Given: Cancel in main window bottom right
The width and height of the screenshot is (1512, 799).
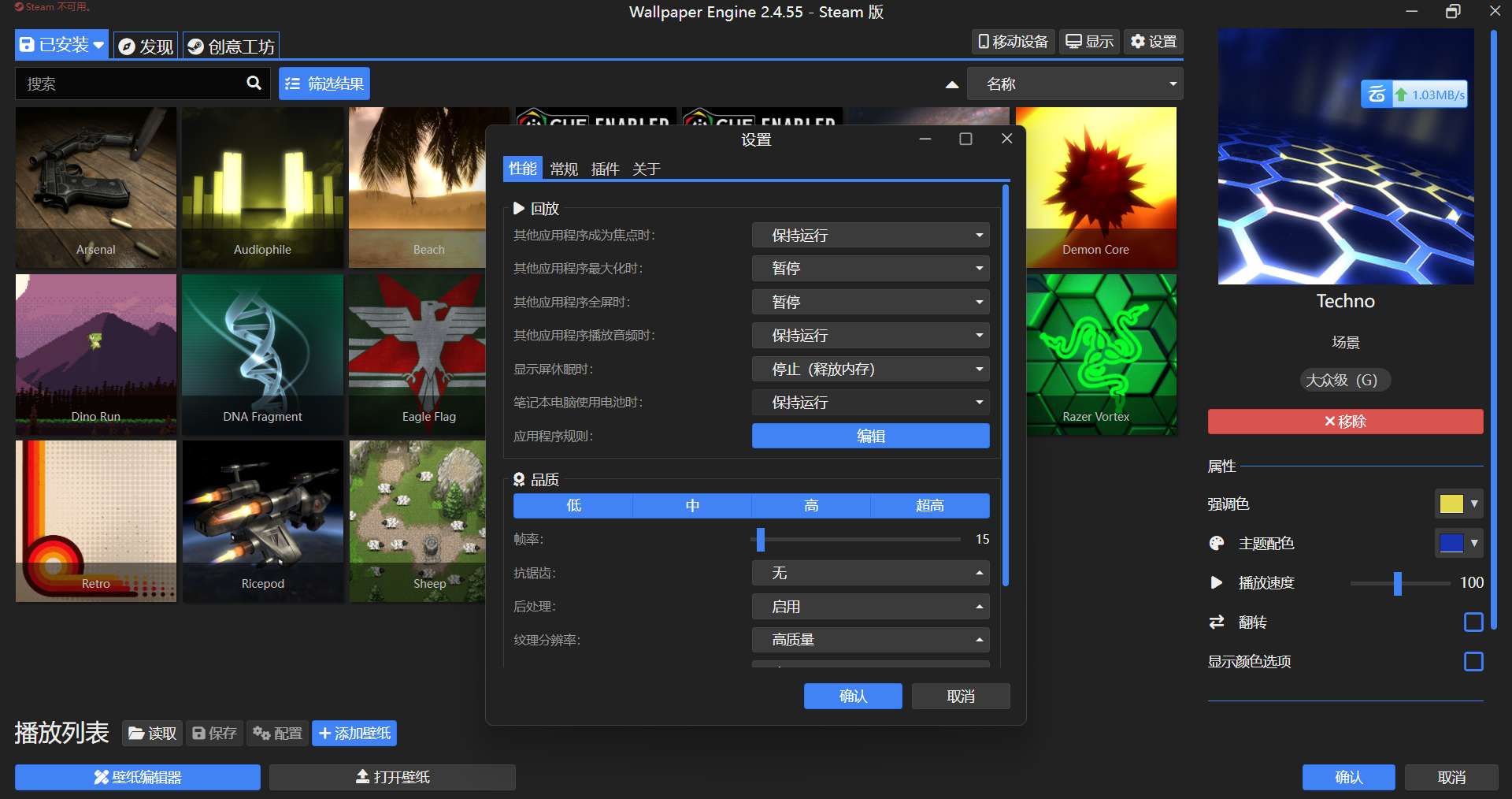Looking at the screenshot, I should (x=1451, y=777).
